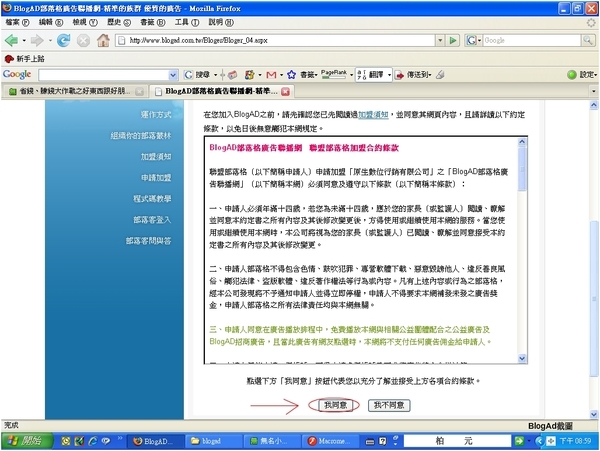Click the Forward arrow button

tap(38, 40)
